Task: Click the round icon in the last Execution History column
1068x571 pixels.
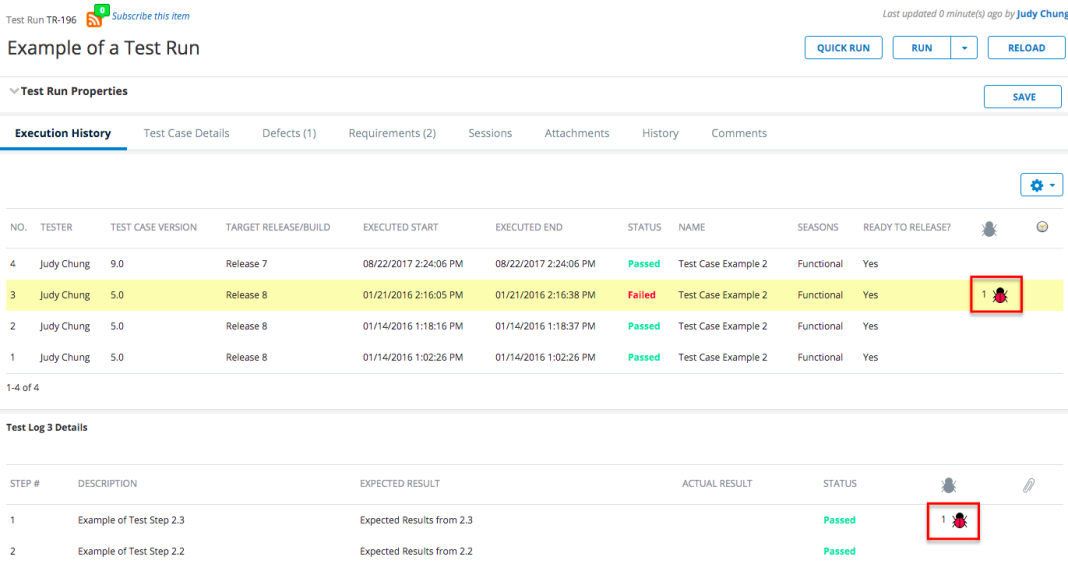Action: pyautogui.click(x=1043, y=228)
